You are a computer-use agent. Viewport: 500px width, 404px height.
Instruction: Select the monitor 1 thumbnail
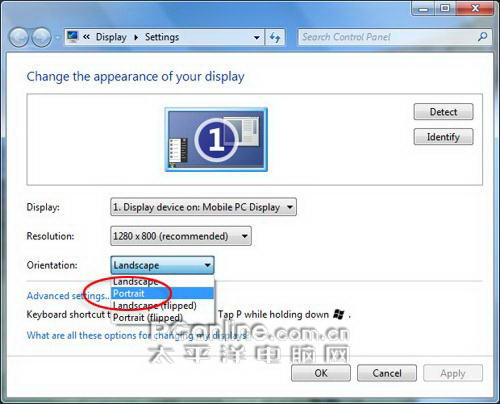[x=216, y=139]
